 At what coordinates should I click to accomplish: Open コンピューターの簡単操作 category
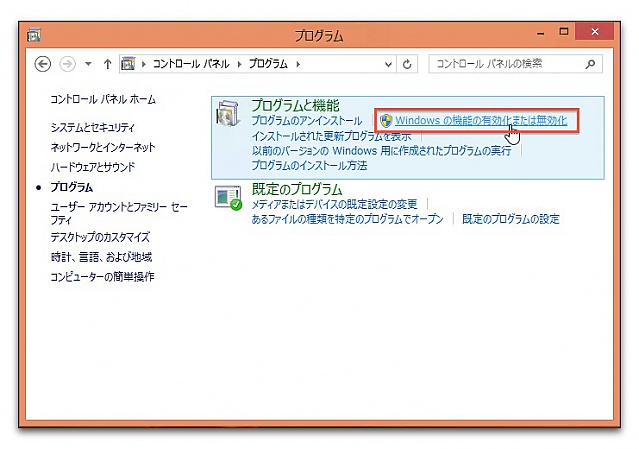102,277
